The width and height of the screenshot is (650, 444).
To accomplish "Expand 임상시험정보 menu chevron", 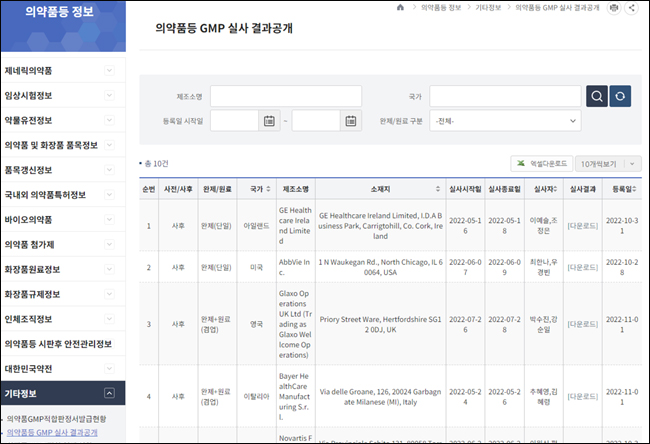I will [109, 95].
